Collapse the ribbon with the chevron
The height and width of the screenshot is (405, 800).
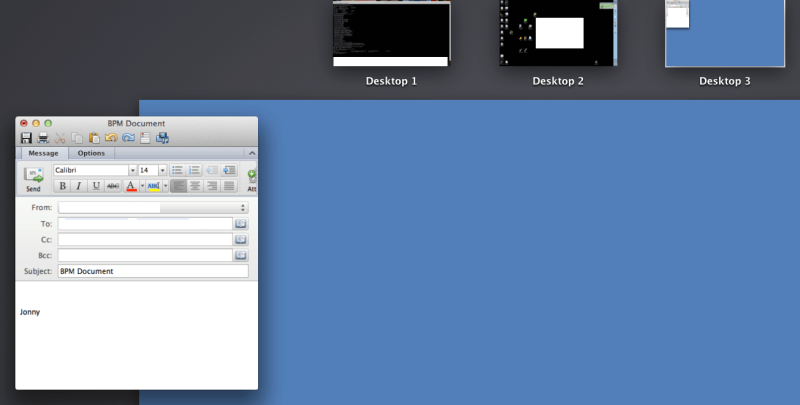coord(252,153)
